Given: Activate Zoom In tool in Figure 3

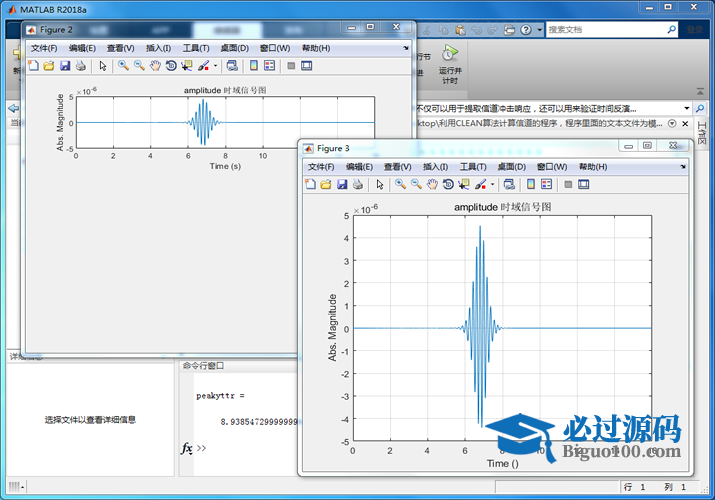Looking at the screenshot, I should click(x=400, y=184).
